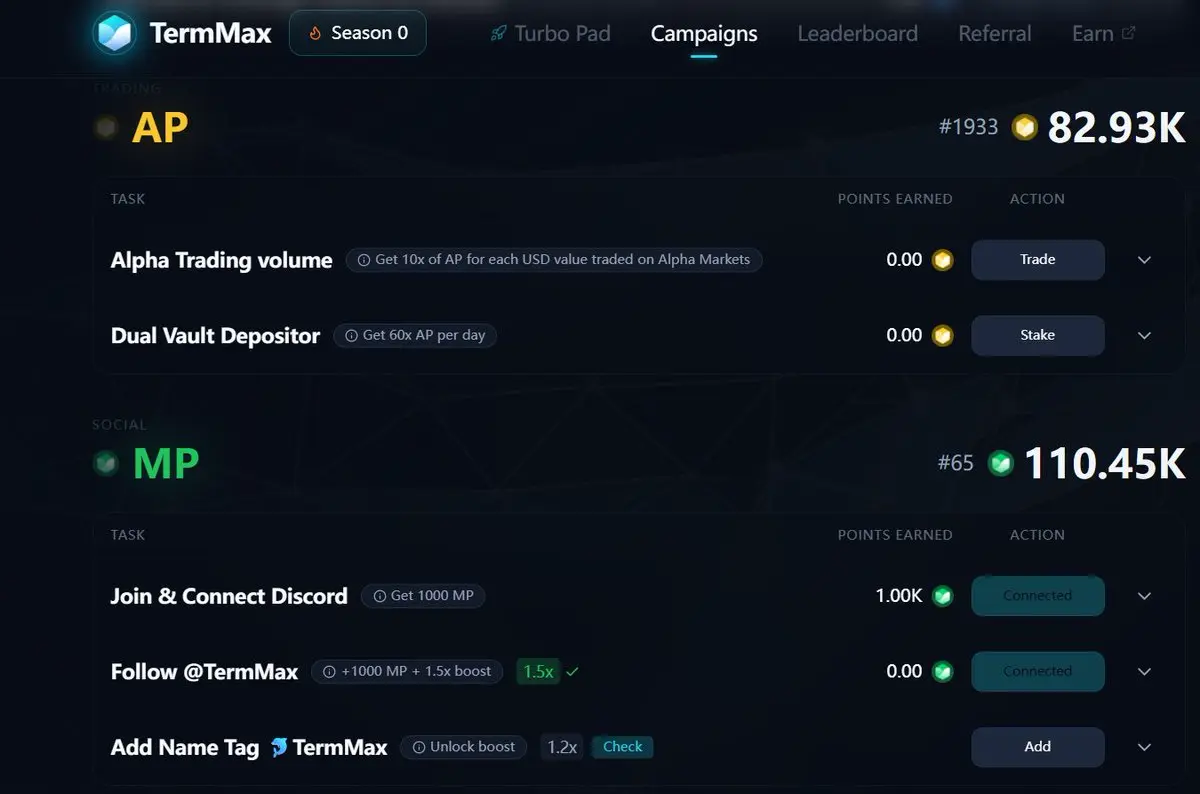Click the info icon in the +1000 MP + 1.5x boost hint

(329, 672)
